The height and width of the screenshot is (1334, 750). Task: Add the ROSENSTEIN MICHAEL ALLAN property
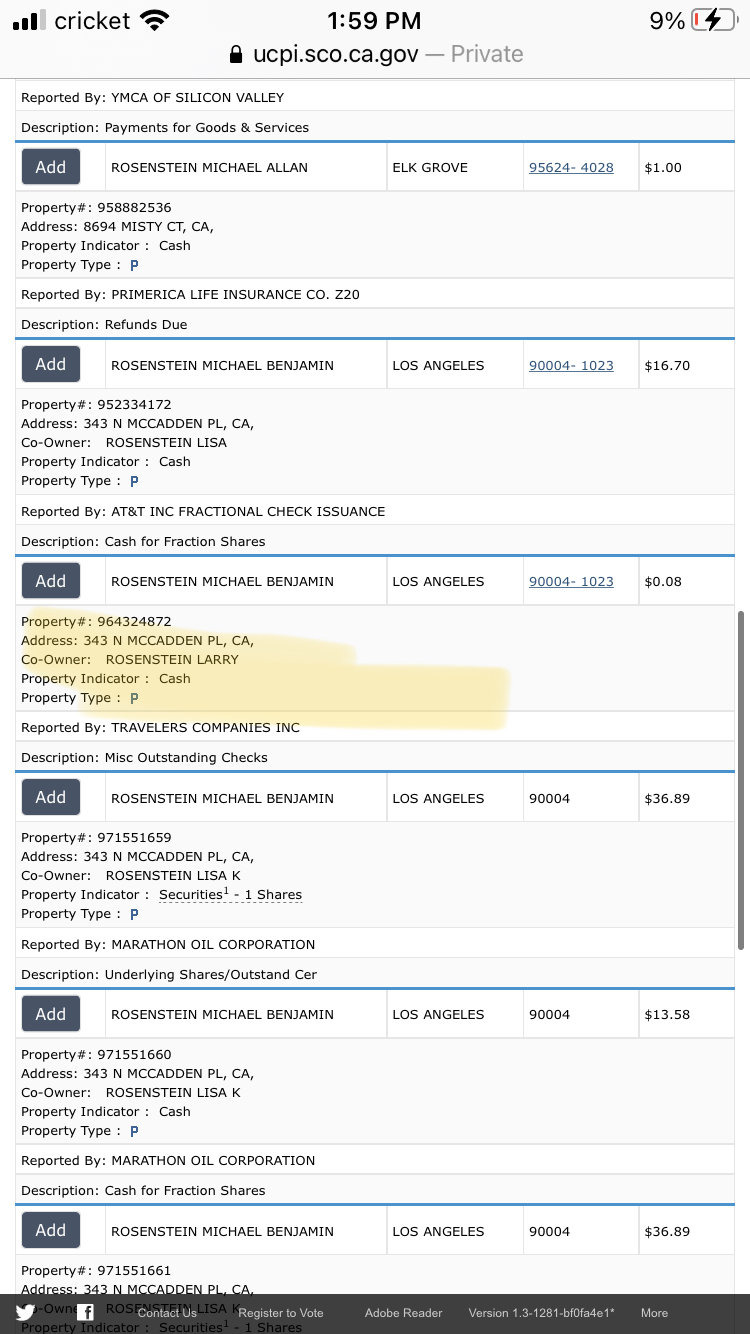[x=51, y=167]
